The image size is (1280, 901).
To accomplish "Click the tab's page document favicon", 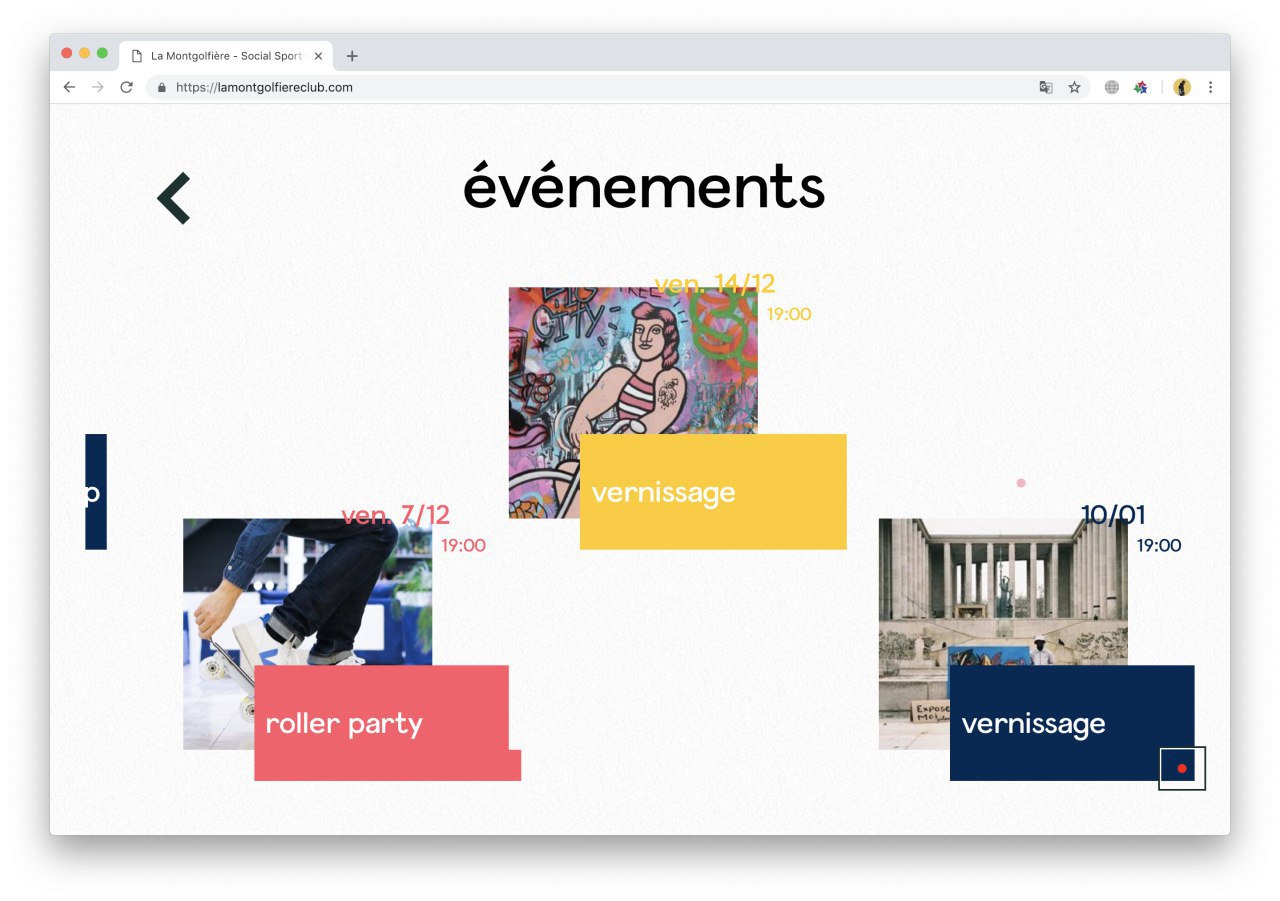I will [x=137, y=56].
